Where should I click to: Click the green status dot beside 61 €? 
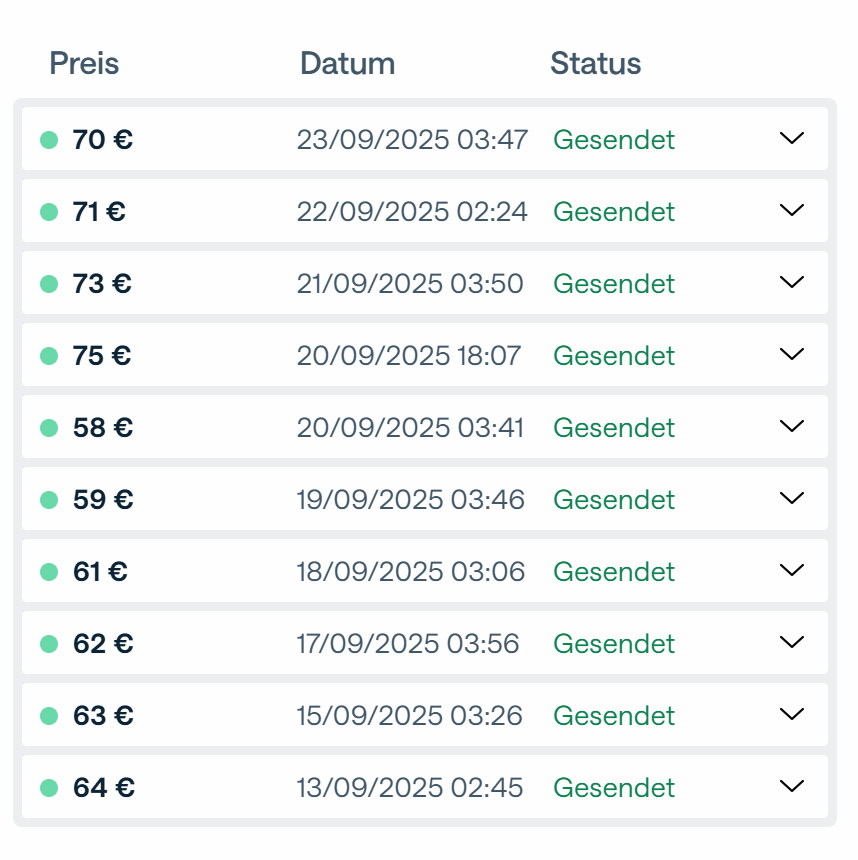[48, 572]
